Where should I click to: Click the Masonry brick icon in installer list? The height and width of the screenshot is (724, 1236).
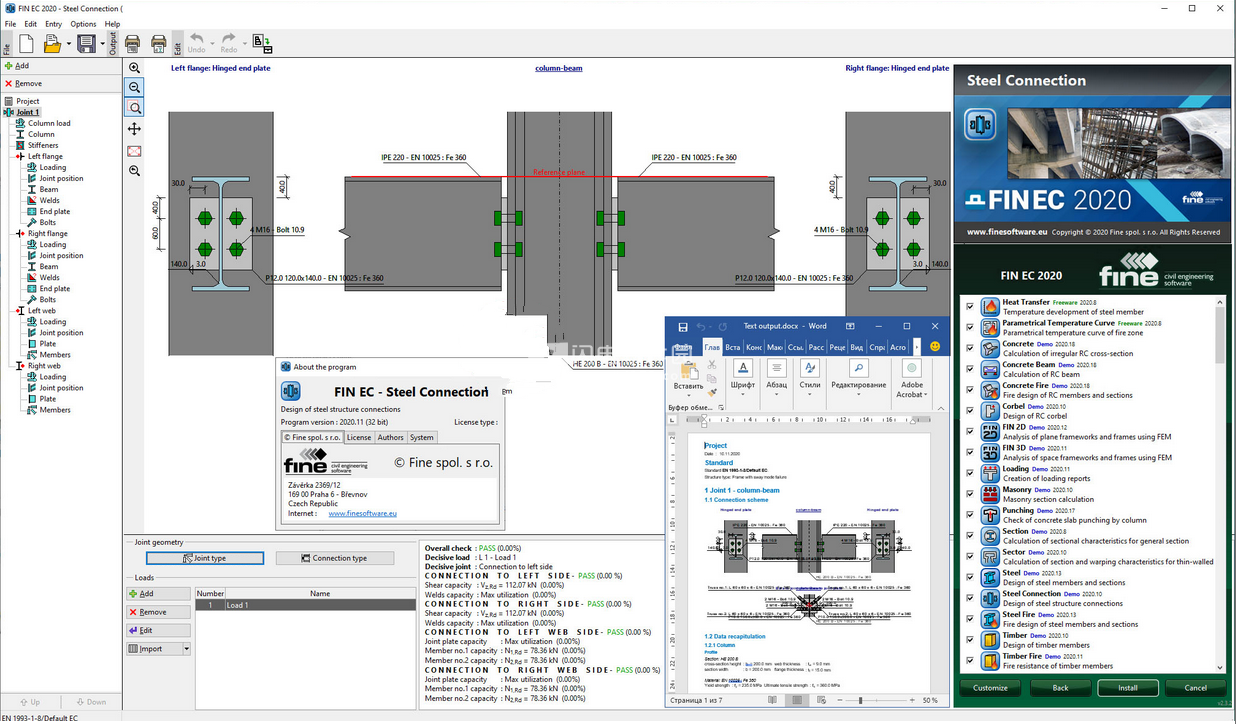tap(990, 494)
